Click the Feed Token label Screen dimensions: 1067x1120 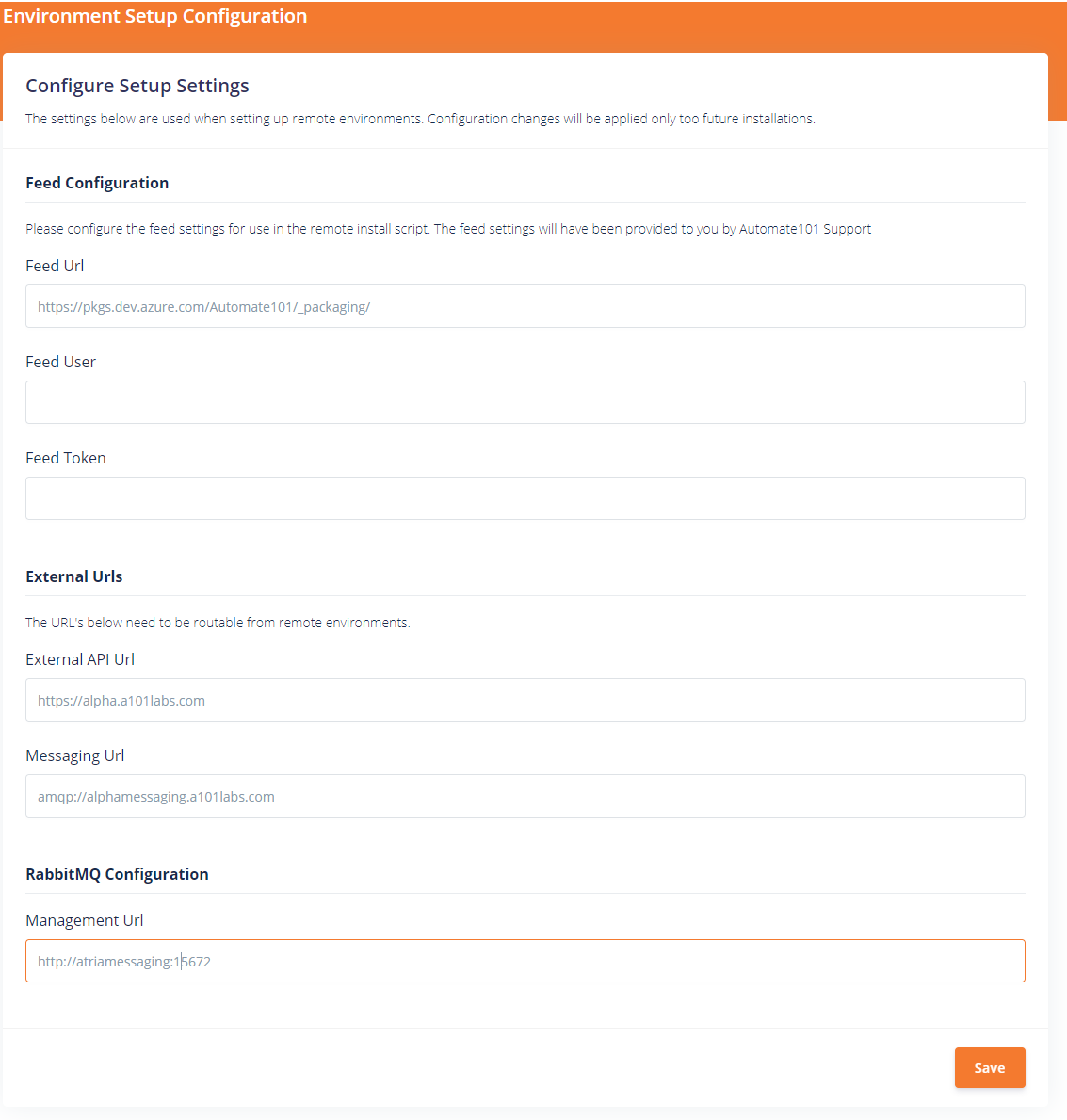pyautogui.click(x=66, y=458)
